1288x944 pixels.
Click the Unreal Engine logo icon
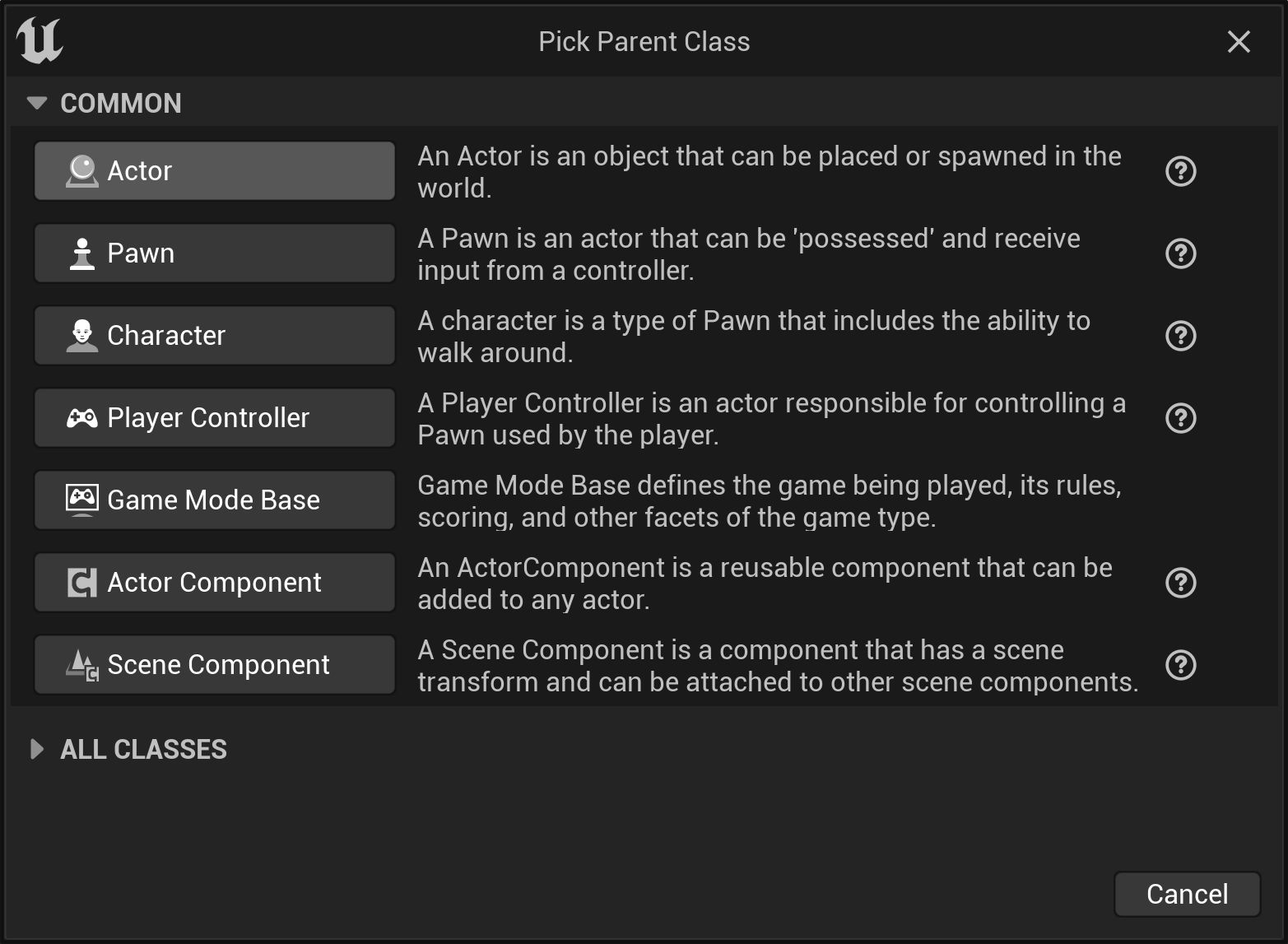click(x=40, y=40)
